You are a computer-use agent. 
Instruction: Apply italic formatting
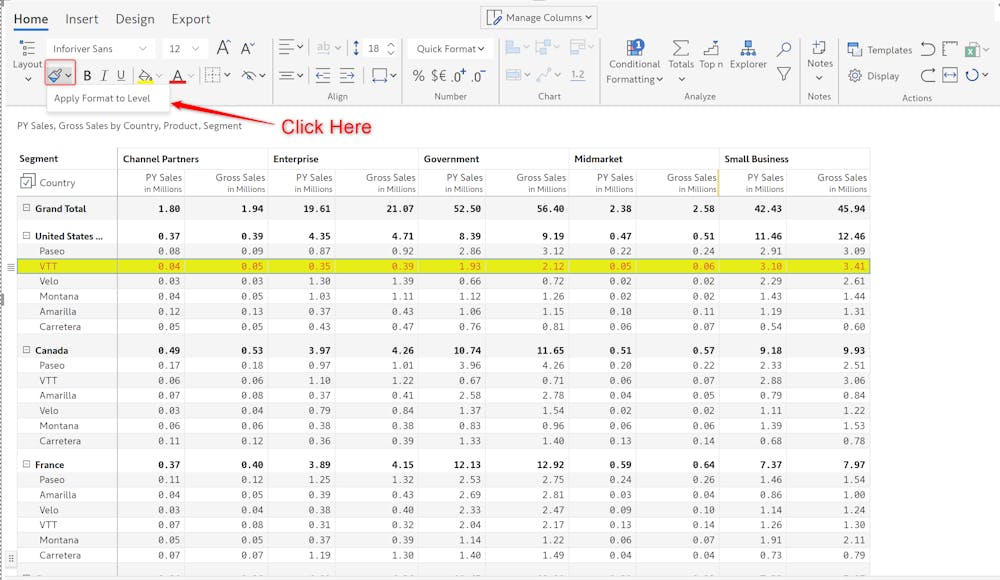click(104, 75)
